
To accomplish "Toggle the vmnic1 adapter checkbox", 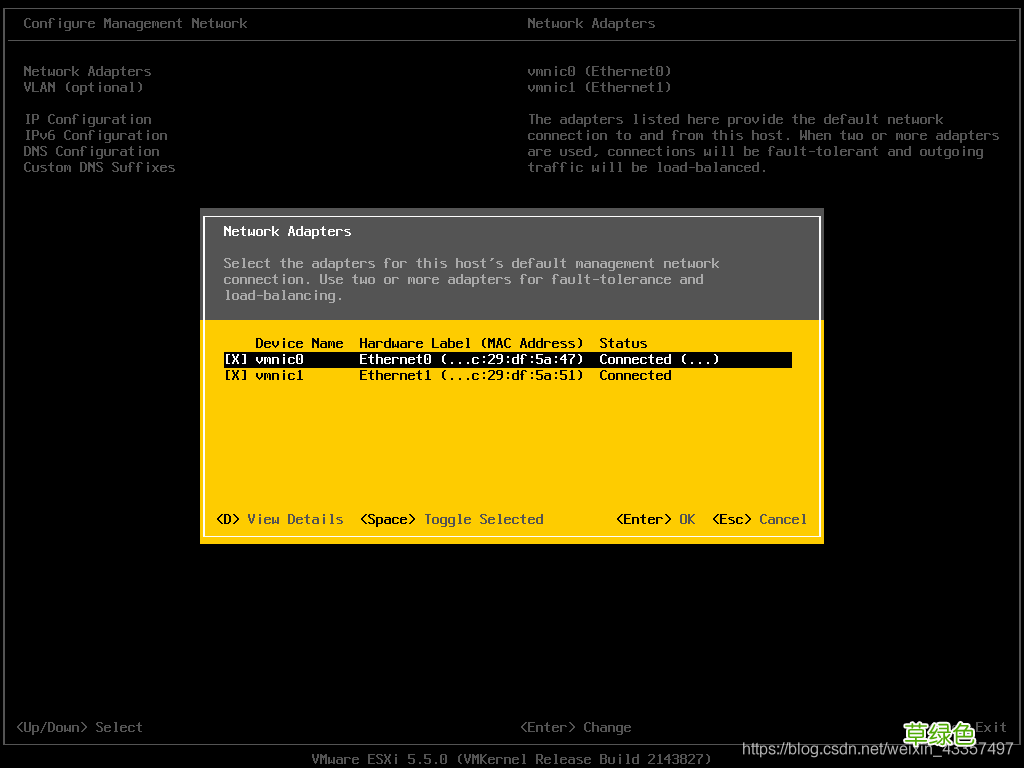I will tap(236, 376).
